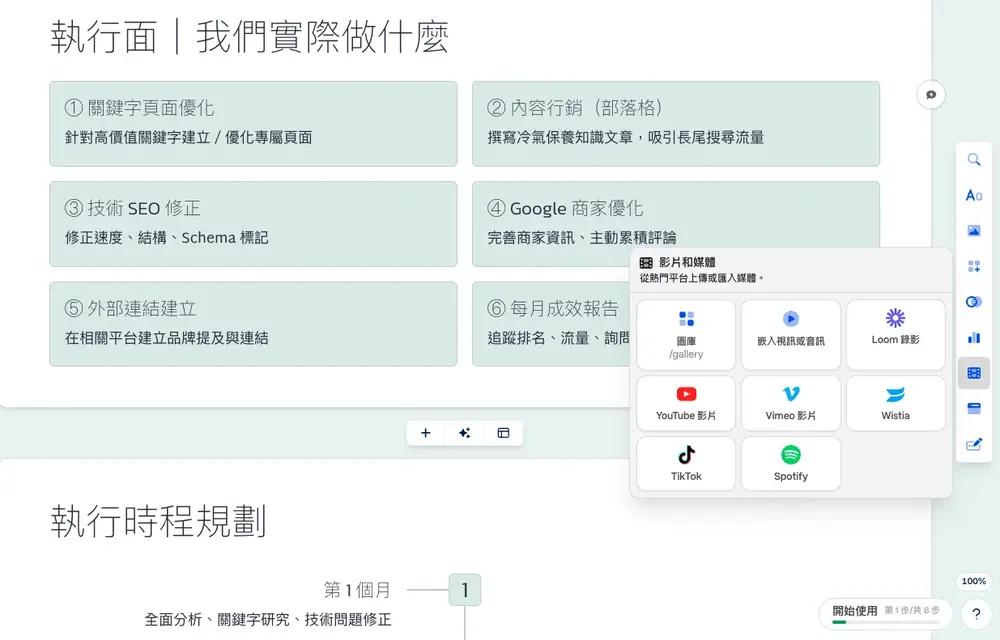The width and height of the screenshot is (1000, 640).
Task: Click the timeline marker numbered 1
Action: (465, 590)
